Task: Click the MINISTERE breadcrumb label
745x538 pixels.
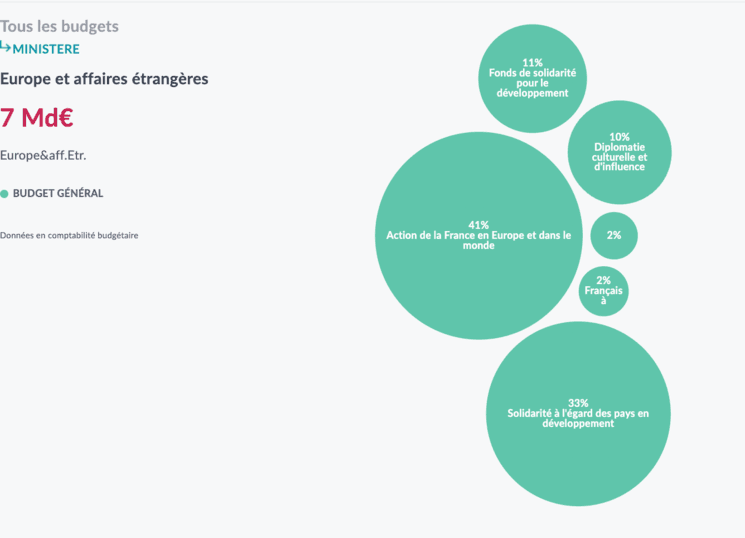Action: [46, 48]
